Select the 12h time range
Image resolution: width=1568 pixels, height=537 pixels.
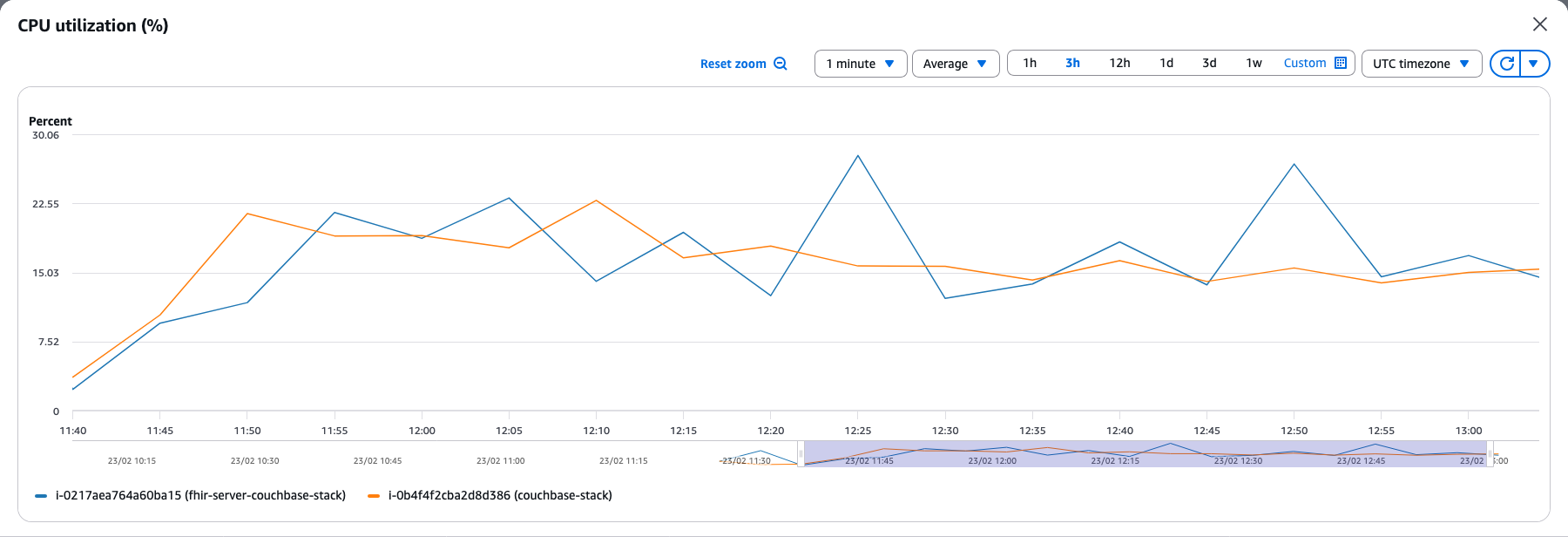pyautogui.click(x=1119, y=63)
